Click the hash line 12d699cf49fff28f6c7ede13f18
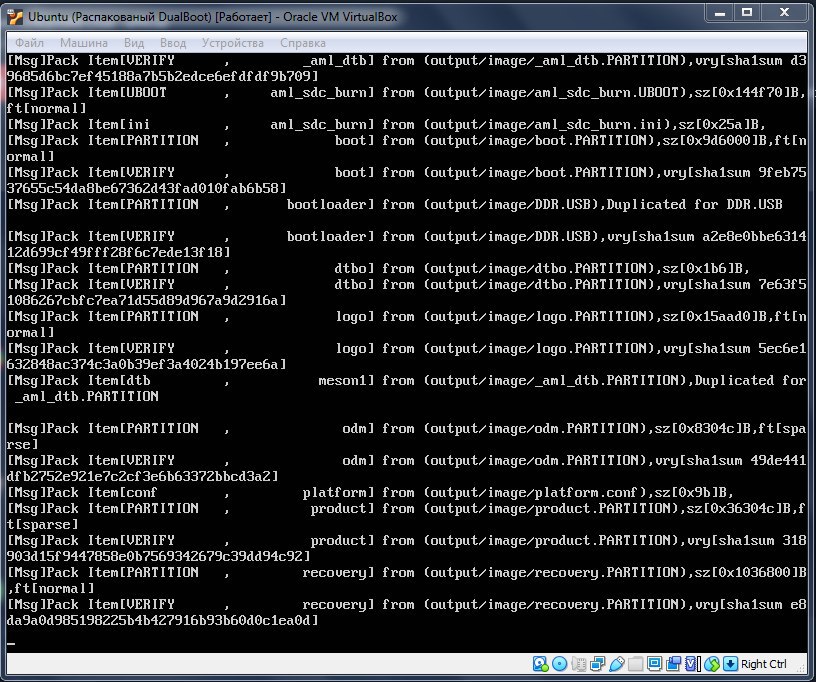 [114, 252]
